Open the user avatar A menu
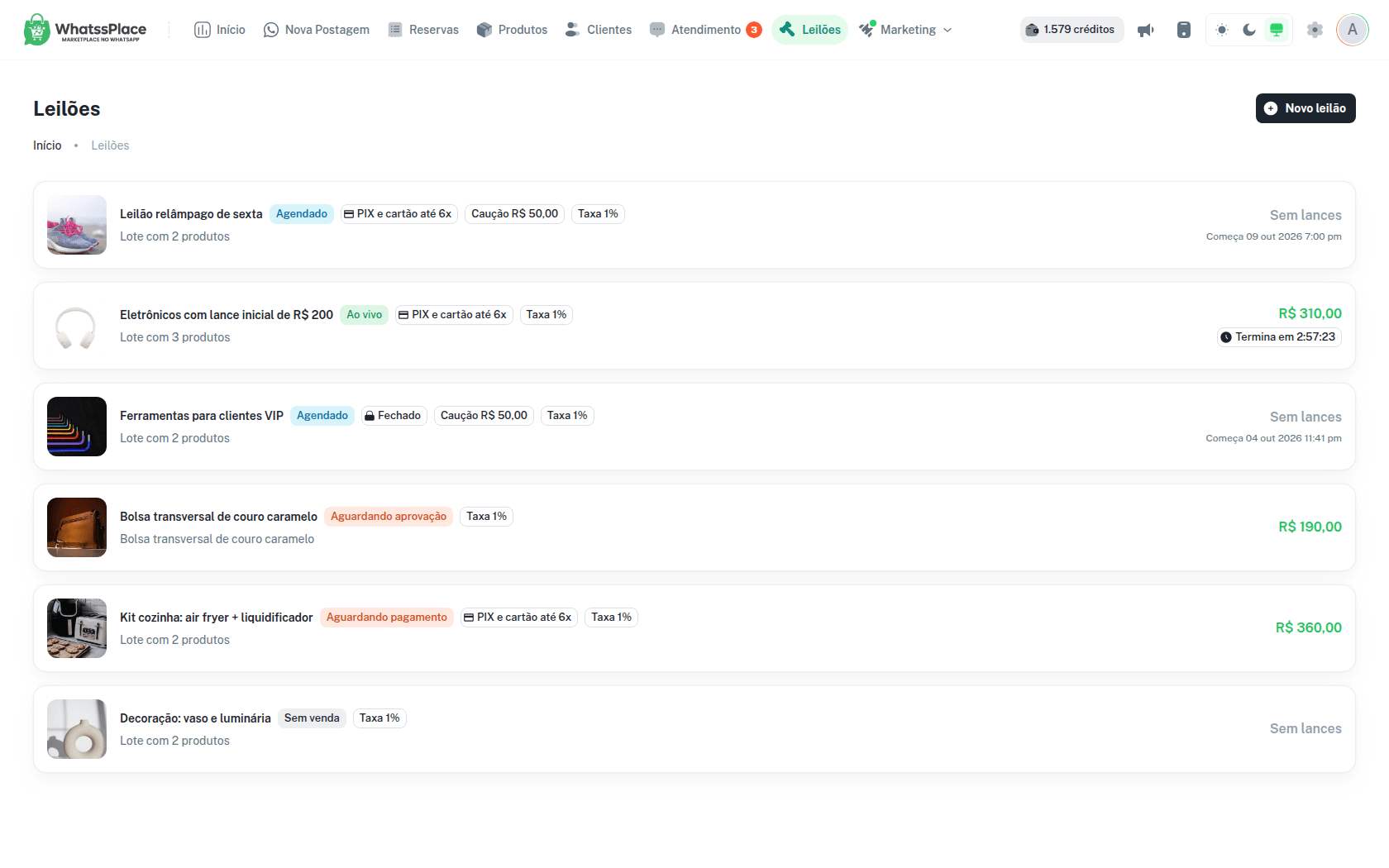 point(1353,30)
